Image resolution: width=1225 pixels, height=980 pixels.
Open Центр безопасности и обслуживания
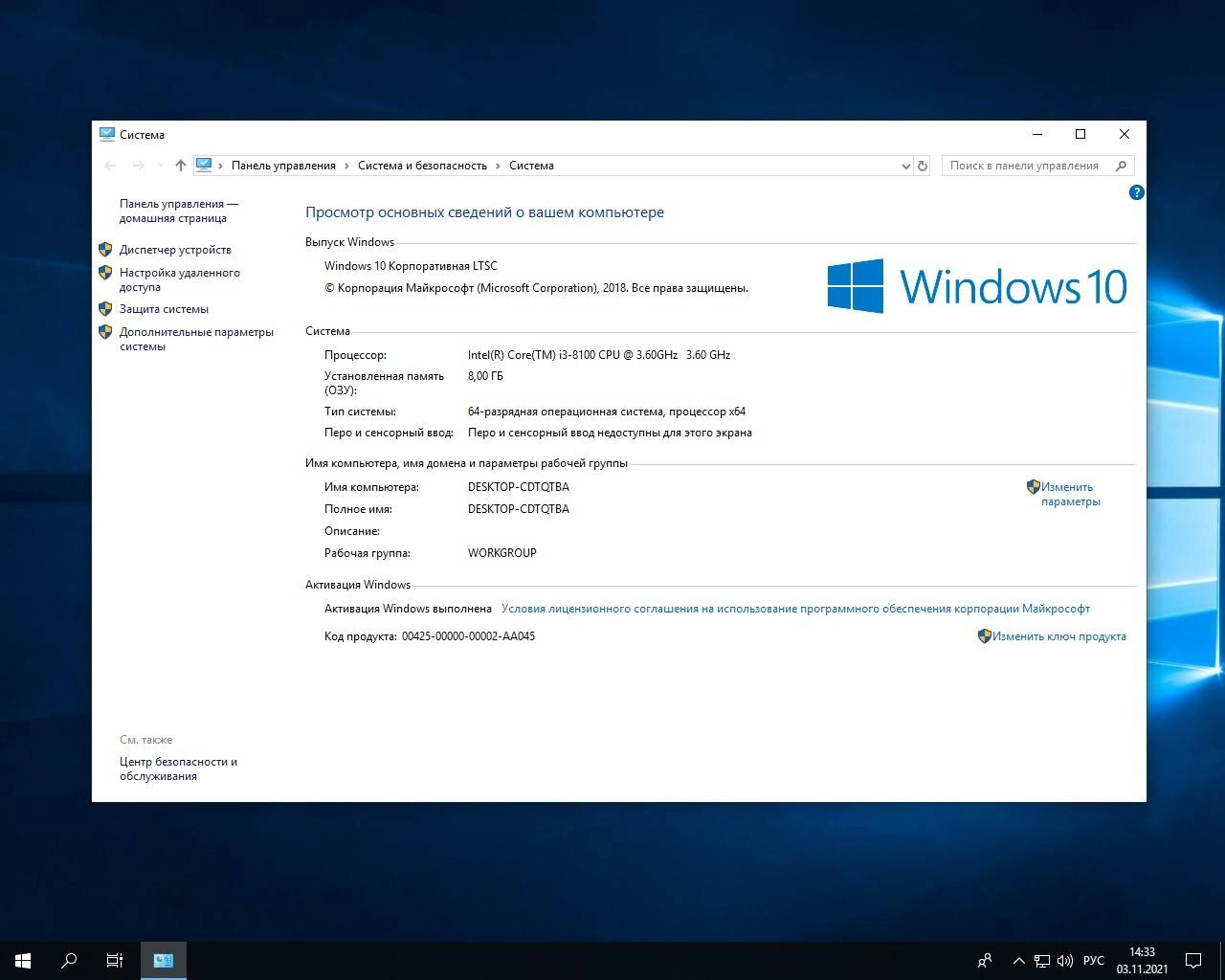point(178,768)
